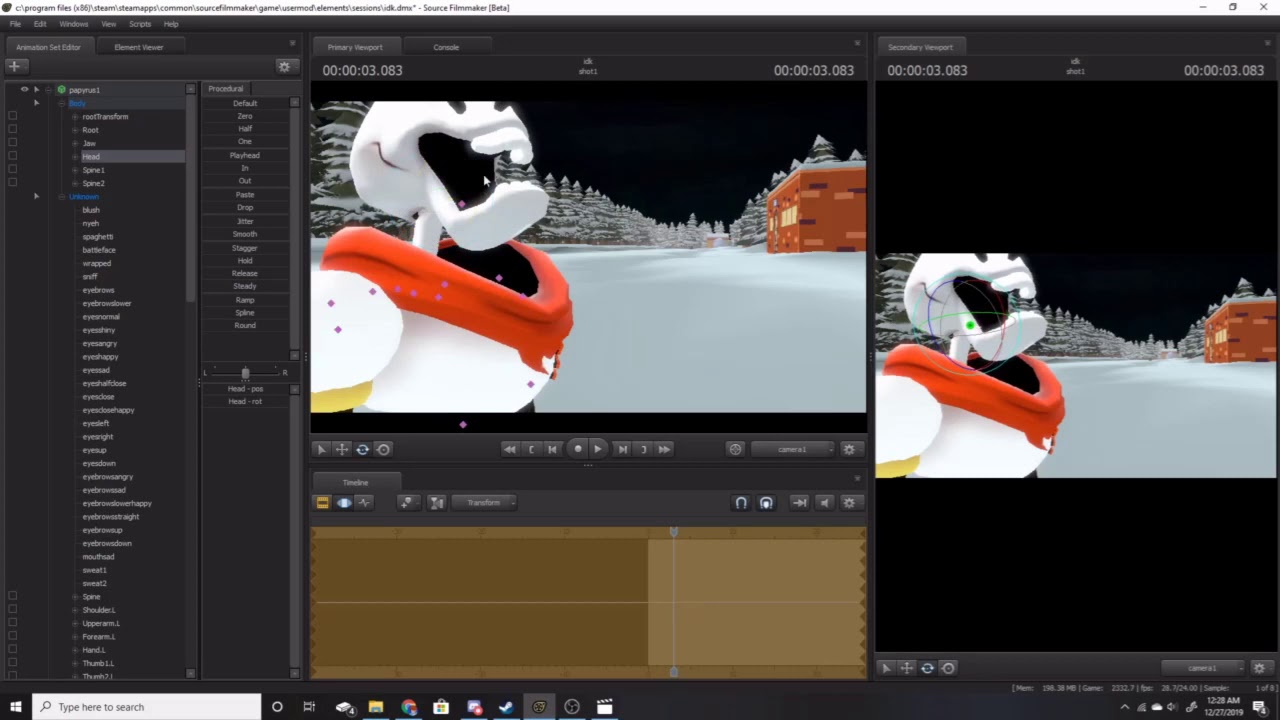Open the Transform dropdown in timeline

tap(484, 503)
